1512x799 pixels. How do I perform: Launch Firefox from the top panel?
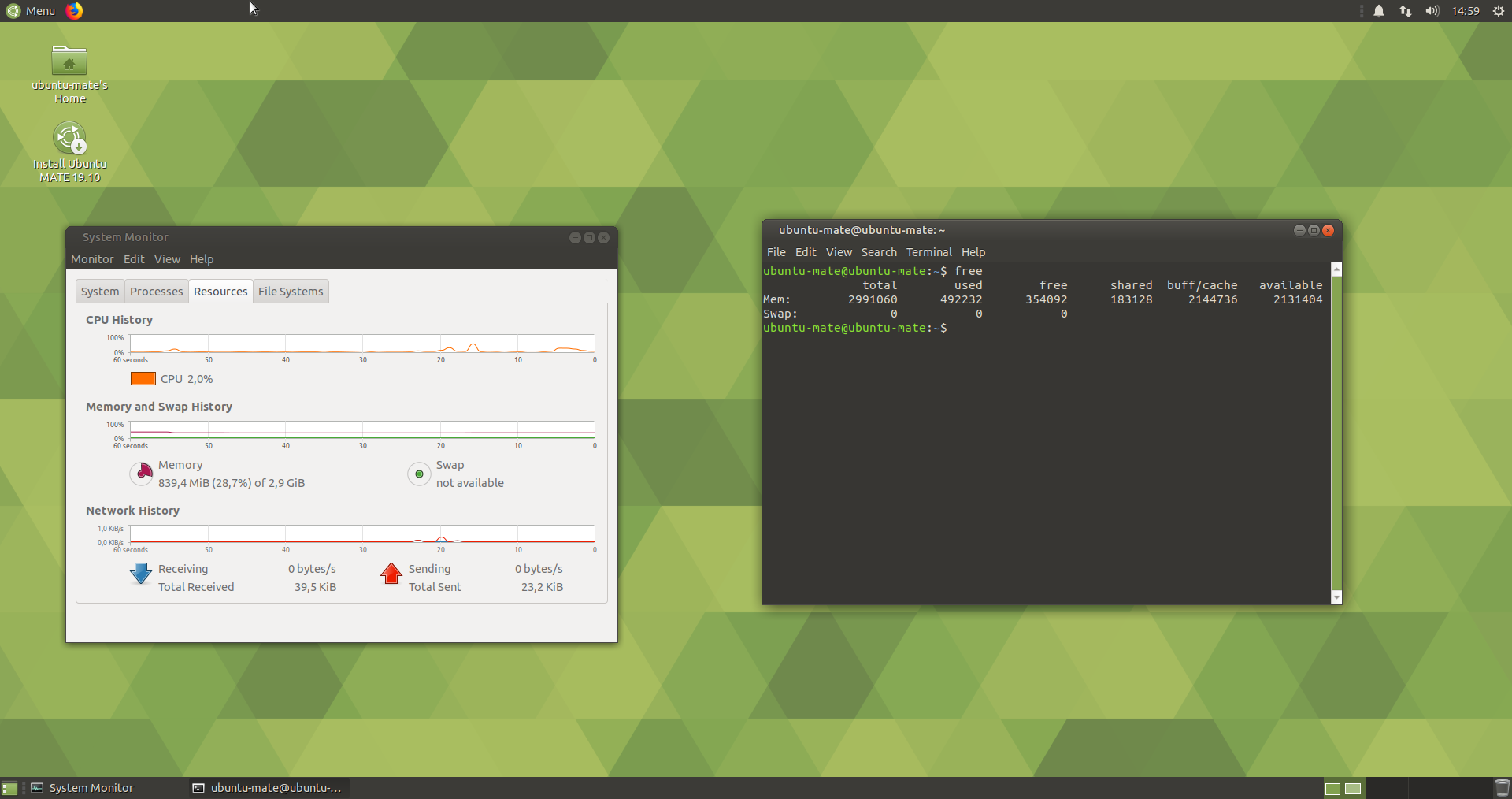coord(74,11)
